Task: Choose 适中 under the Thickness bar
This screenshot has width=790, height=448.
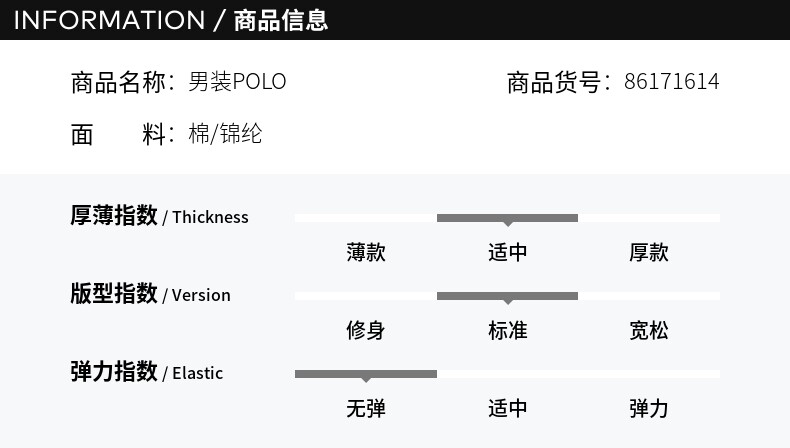Action: point(507,252)
